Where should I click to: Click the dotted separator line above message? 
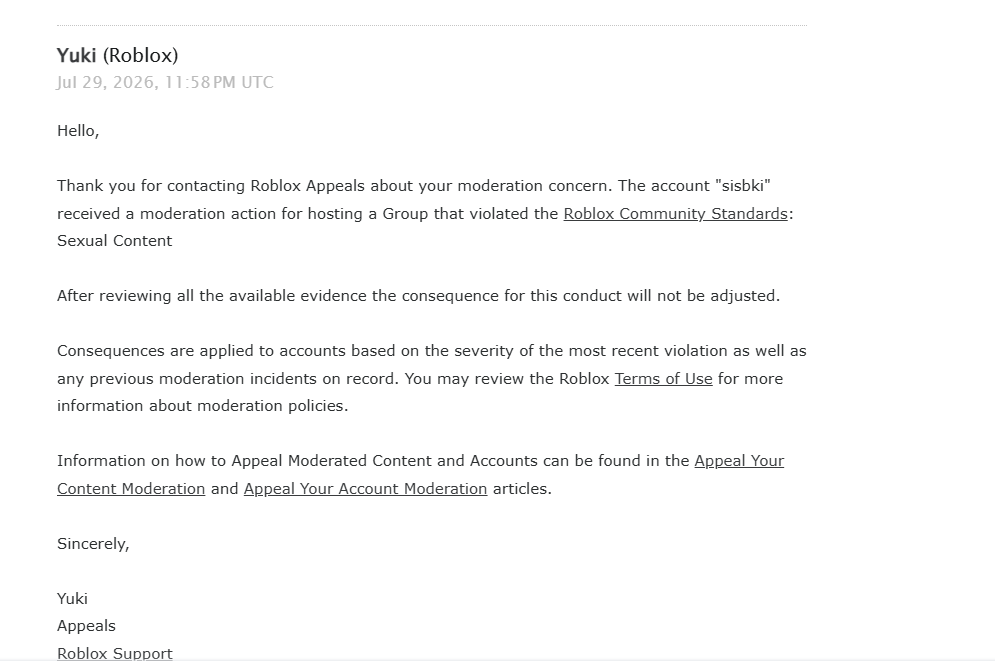(x=432, y=25)
